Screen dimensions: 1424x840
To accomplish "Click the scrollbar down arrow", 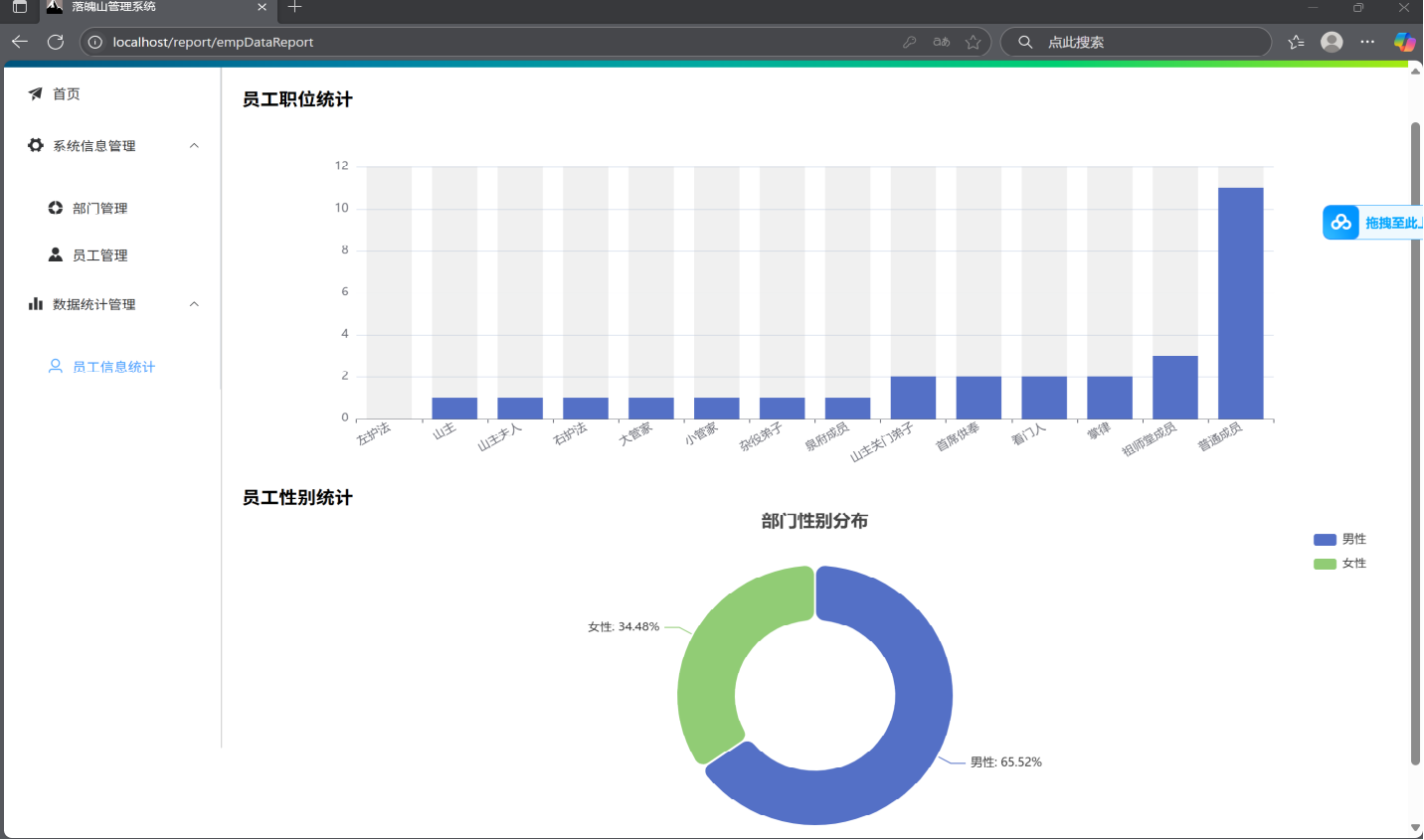I will 1415,827.
